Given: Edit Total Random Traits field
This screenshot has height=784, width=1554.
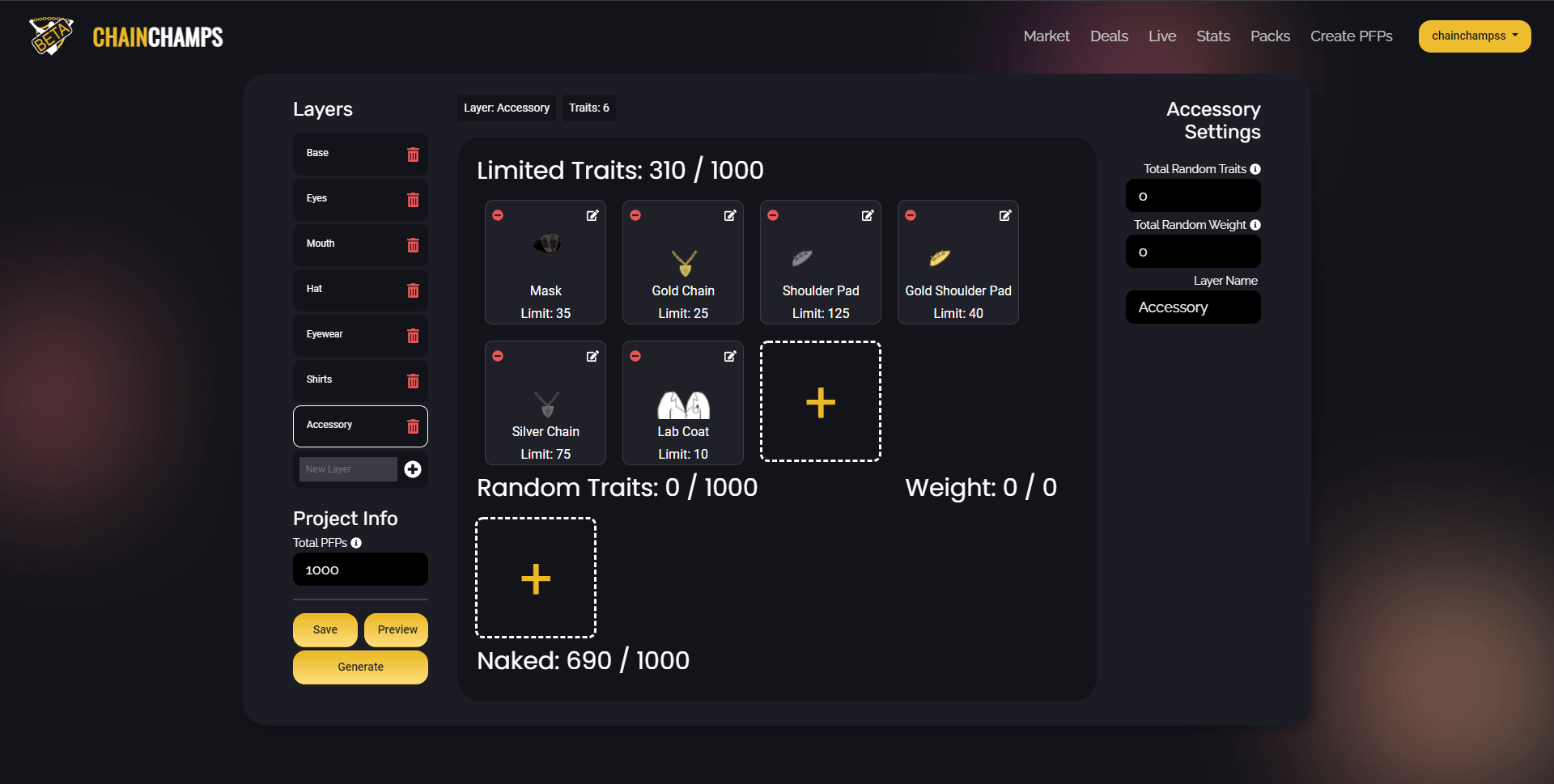Looking at the screenshot, I should (x=1193, y=196).
